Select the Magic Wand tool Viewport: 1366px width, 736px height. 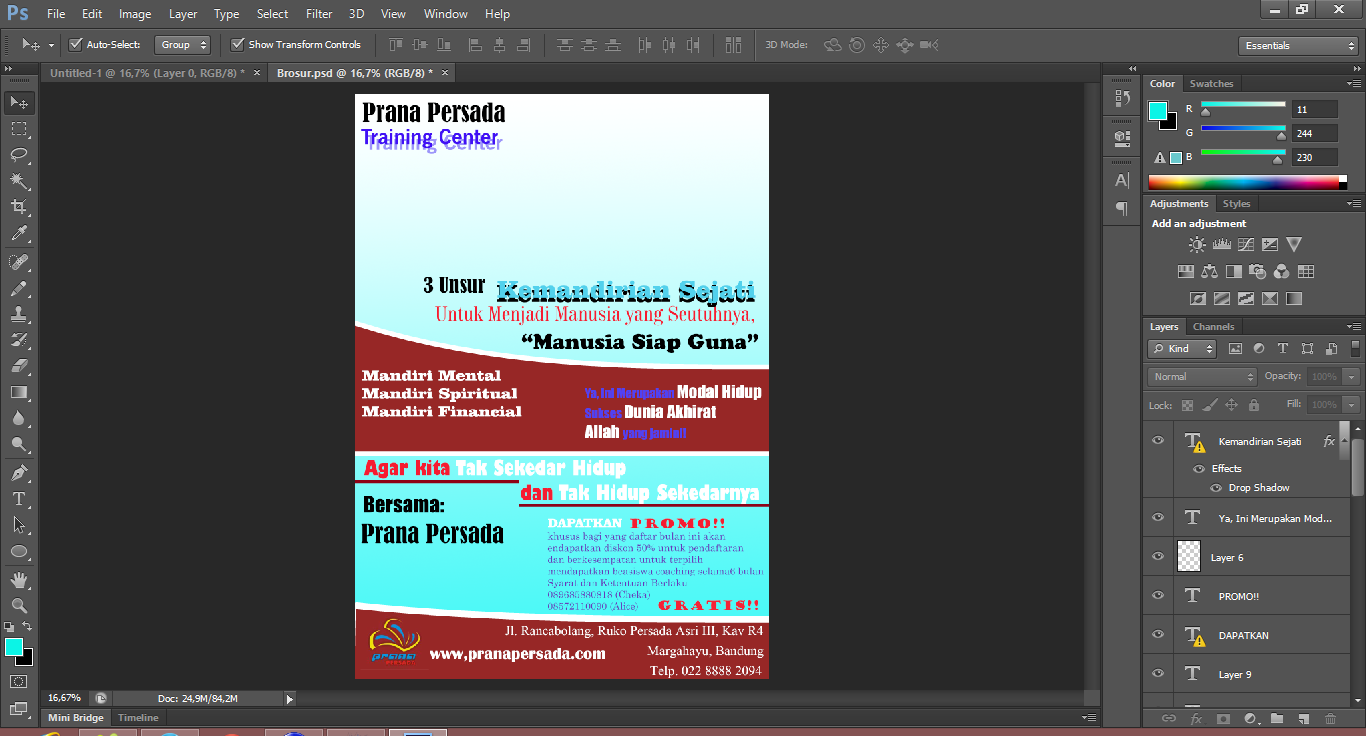tap(18, 181)
